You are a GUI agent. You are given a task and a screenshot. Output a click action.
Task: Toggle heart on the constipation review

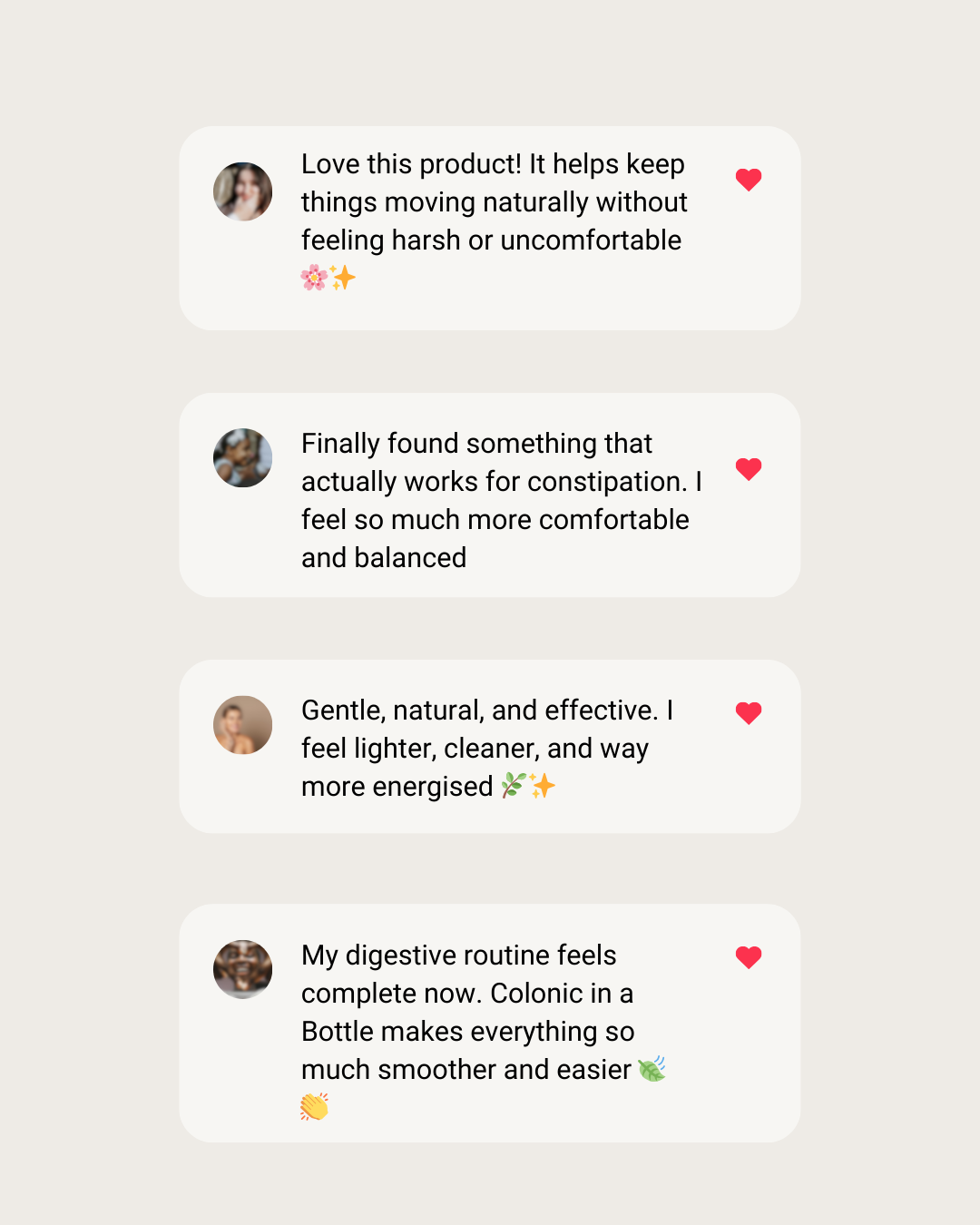(x=749, y=469)
